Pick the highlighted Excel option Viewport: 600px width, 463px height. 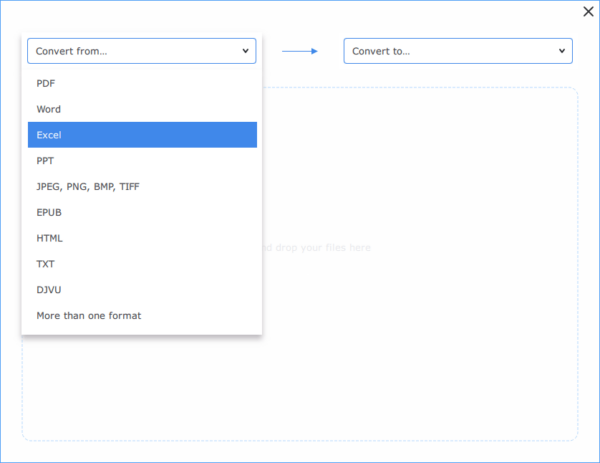click(142, 135)
